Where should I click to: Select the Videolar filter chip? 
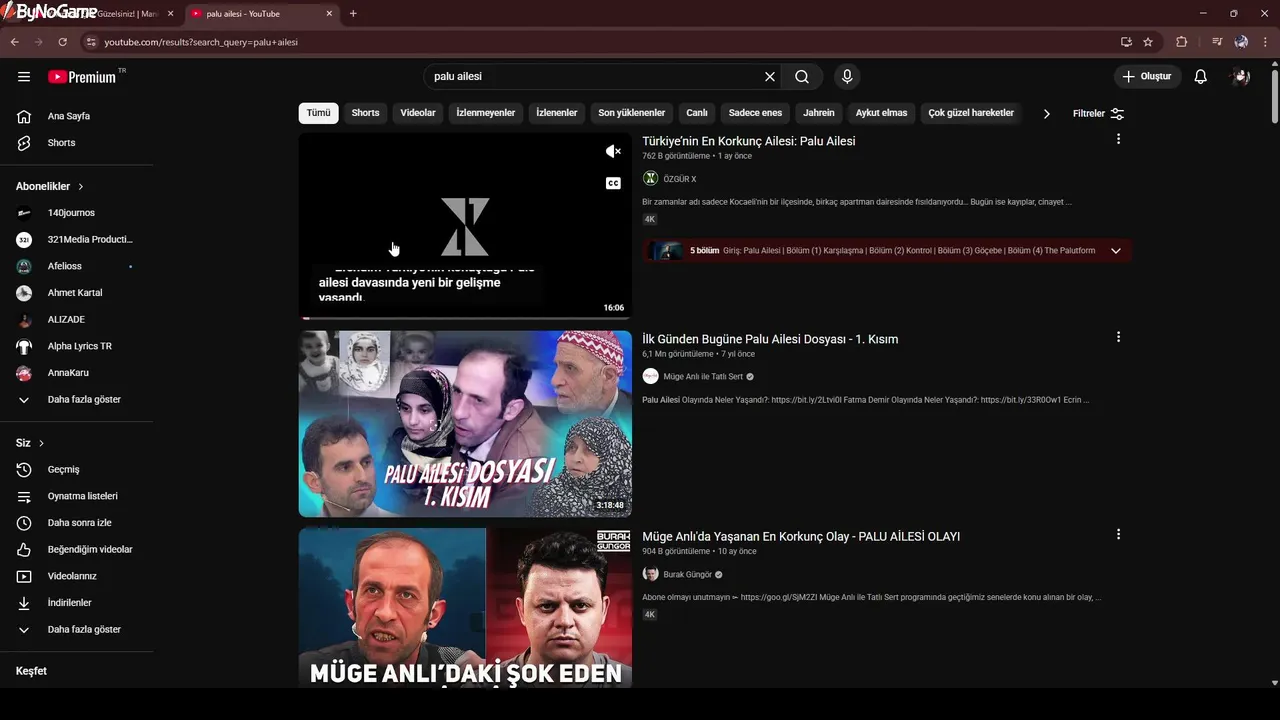pyautogui.click(x=418, y=113)
